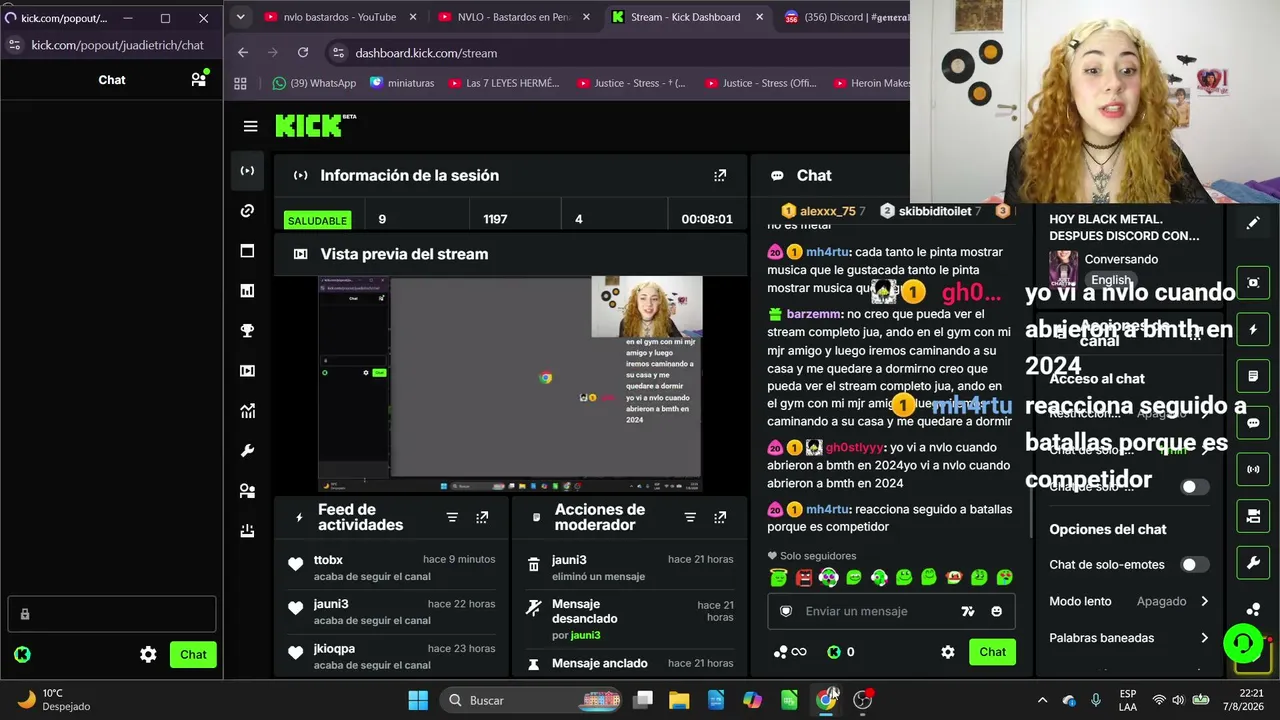The image size is (1280, 720).
Task: Pop out the Información de la sesión panel
Action: pyautogui.click(x=720, y=175)
